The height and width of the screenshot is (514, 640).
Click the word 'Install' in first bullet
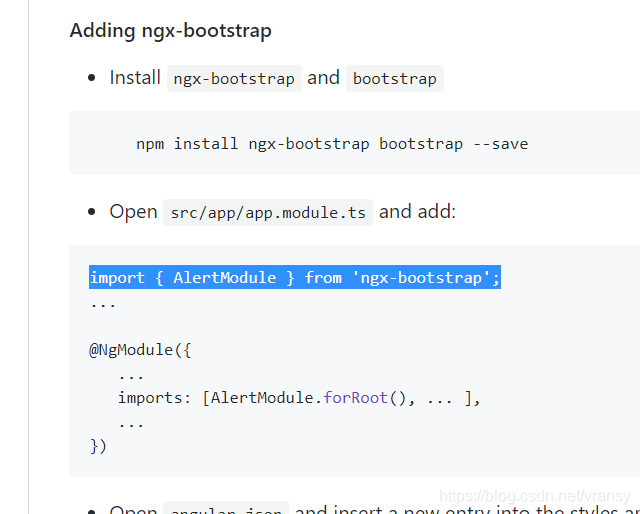[135, 78]
